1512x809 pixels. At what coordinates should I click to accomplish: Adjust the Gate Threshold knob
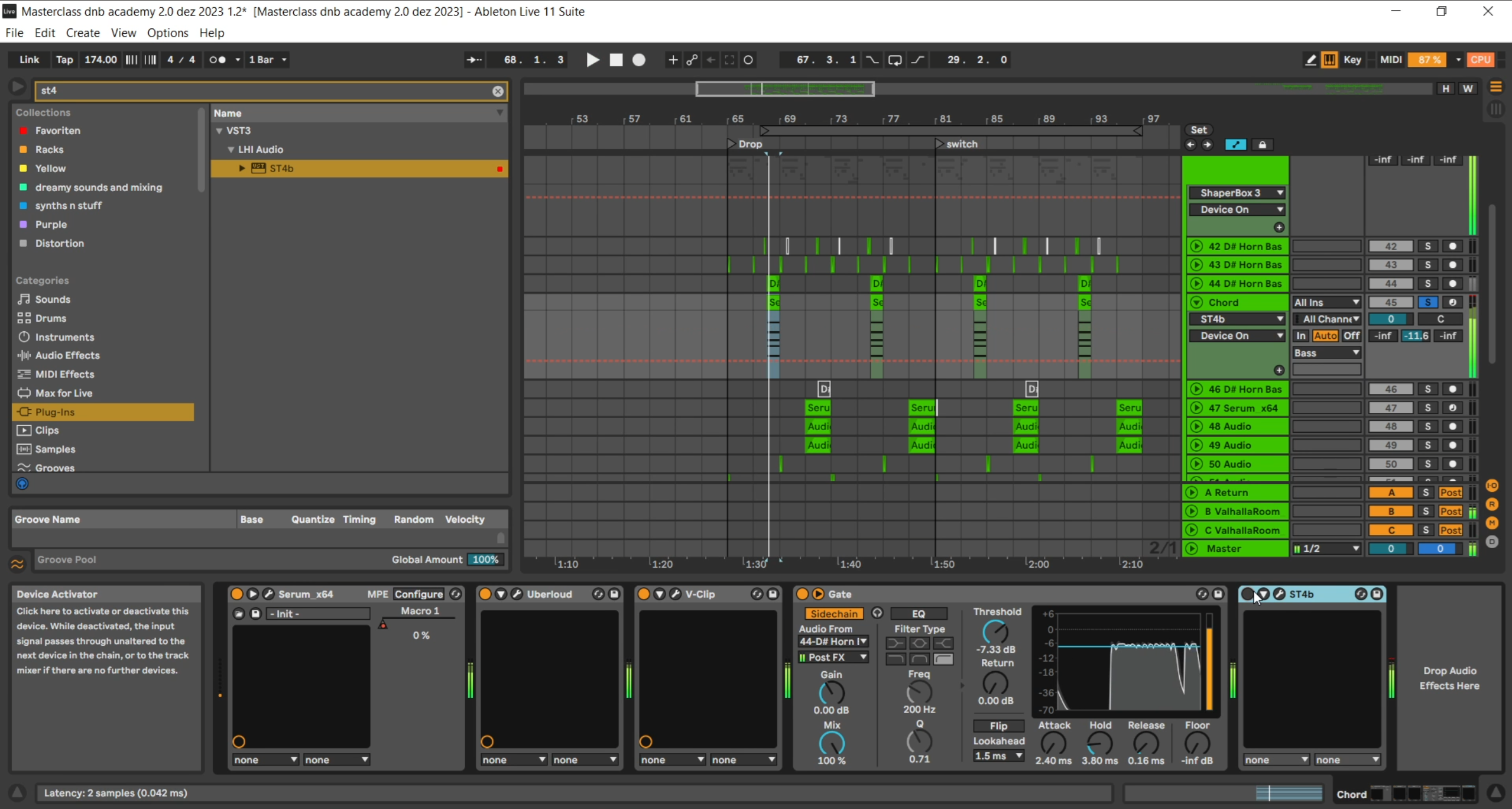[x=995, y=632]
